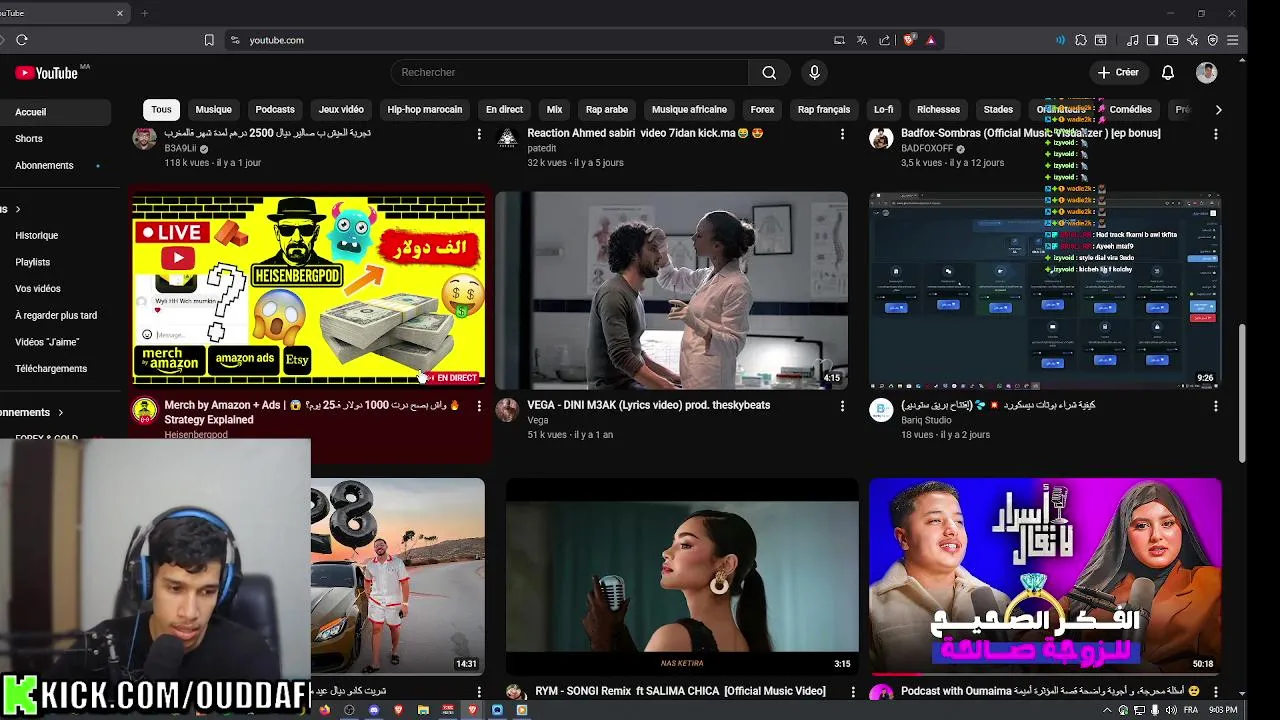
Task: Expand the Abonnements sidebar section
Action: (60, 412)
